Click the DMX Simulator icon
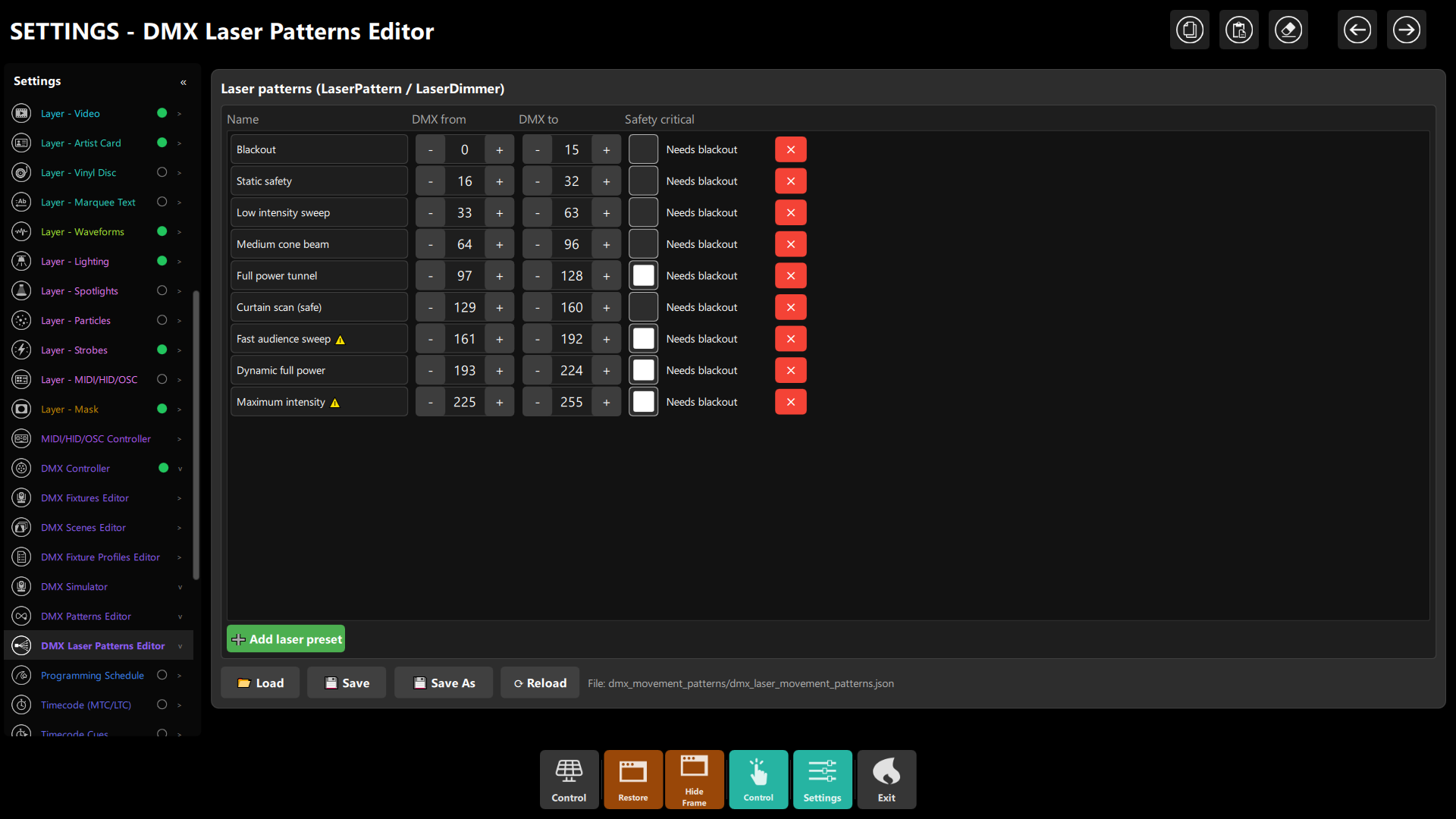 (x=22, y=586)
